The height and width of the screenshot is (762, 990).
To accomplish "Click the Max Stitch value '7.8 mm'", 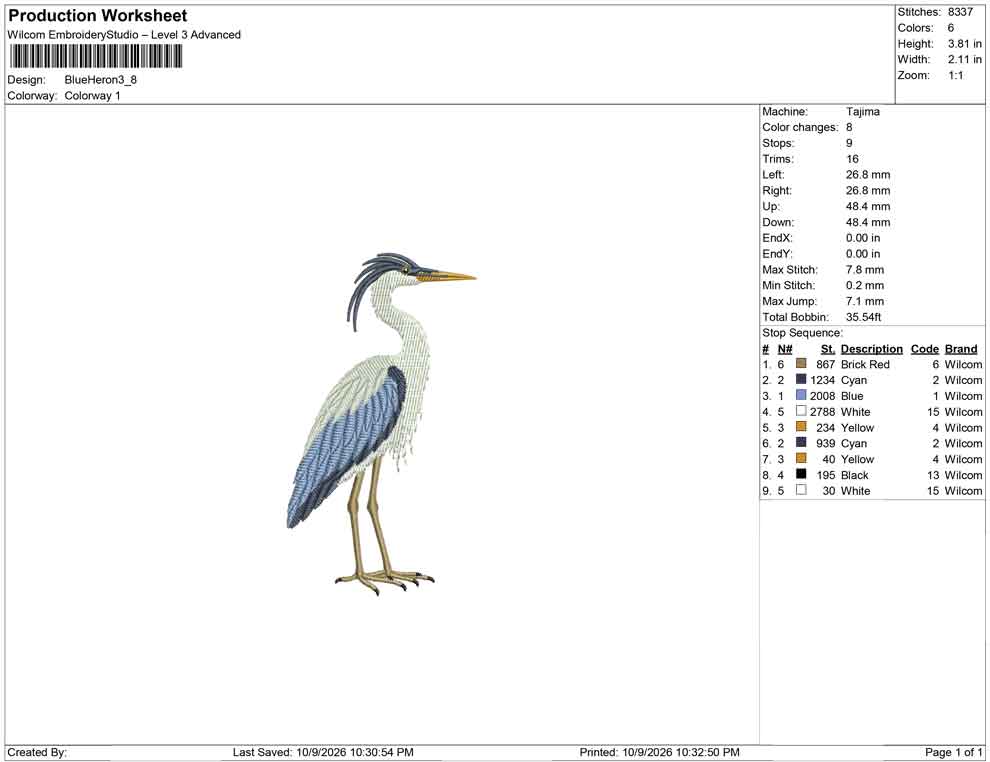I will click(865, 270).
